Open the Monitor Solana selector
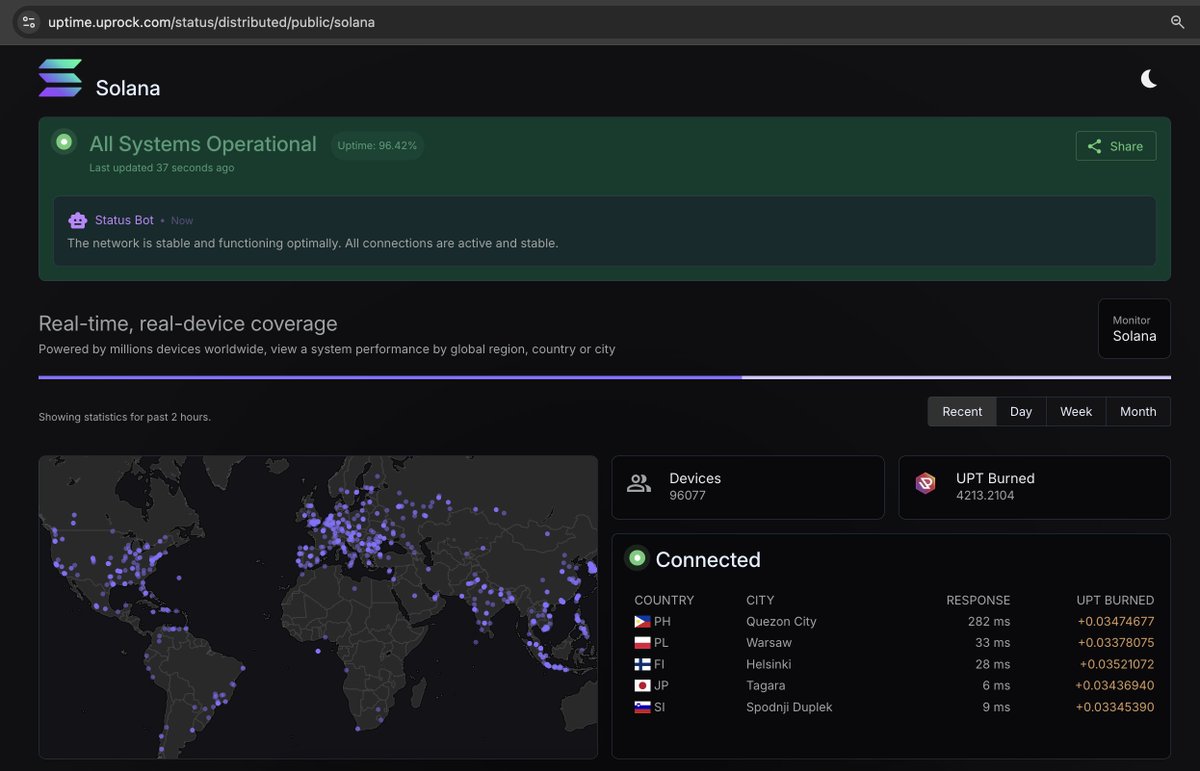The image size is (1200, 771). click(x=1134, y=328)
